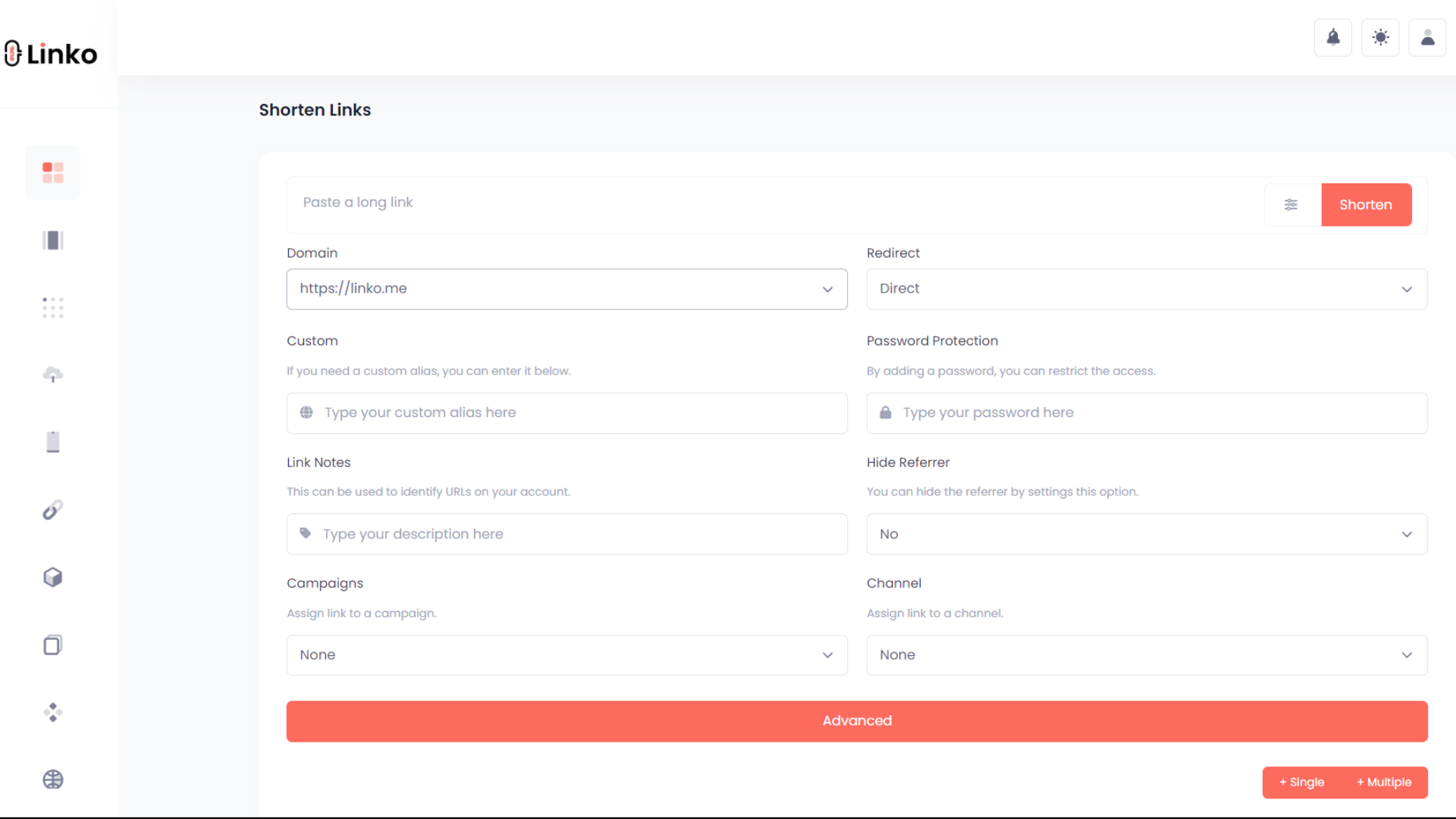Click the dashboard grid icon in sidebar
The width and height of the screenshot is (1456, 819).
point(53,172)
